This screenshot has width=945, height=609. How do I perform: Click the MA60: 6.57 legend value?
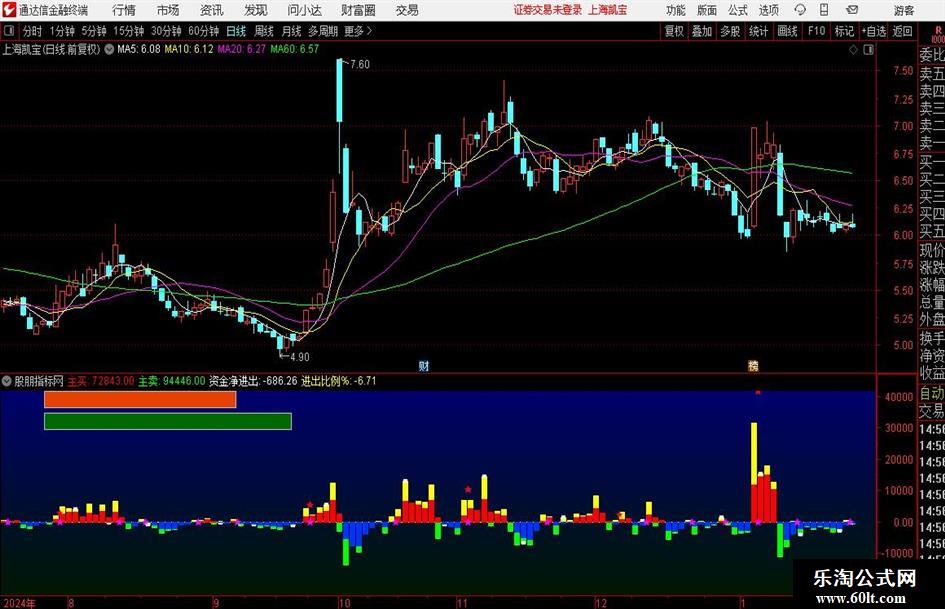pyautogui.click(x=295, y=49)
